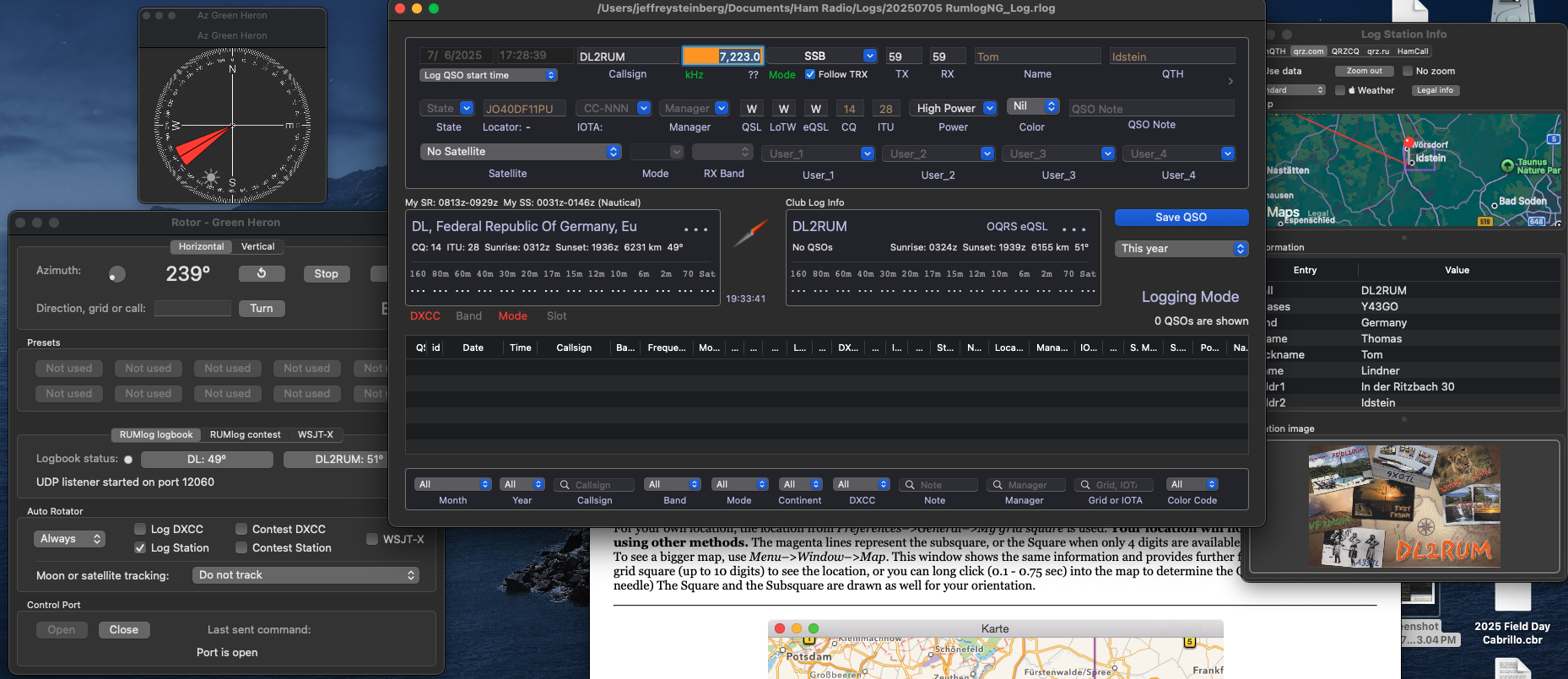Click the rotor refresh arrow button
Image resolution: width=1568 pixels, height=679 pixels.
coord(262,274)
